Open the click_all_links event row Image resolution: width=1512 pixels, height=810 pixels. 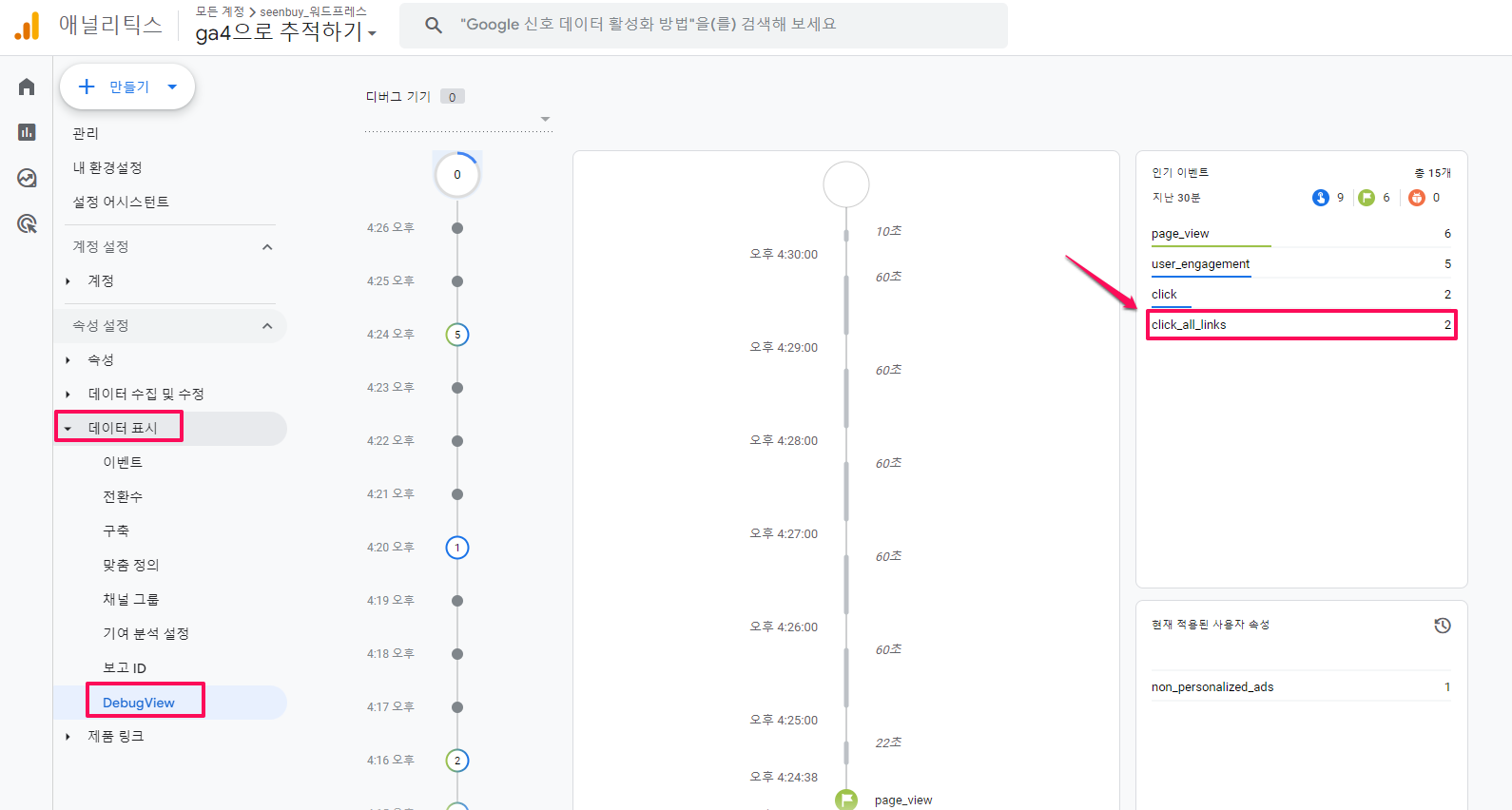click(x=1301, y=325)
